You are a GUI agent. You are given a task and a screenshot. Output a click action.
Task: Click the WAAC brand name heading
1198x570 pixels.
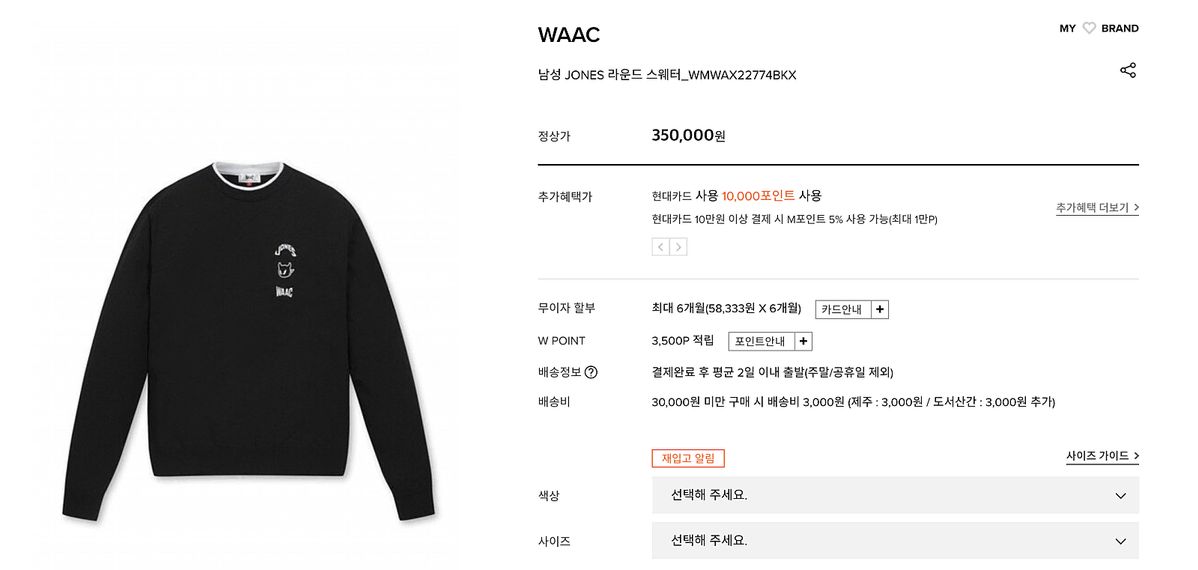pos(568,34)
